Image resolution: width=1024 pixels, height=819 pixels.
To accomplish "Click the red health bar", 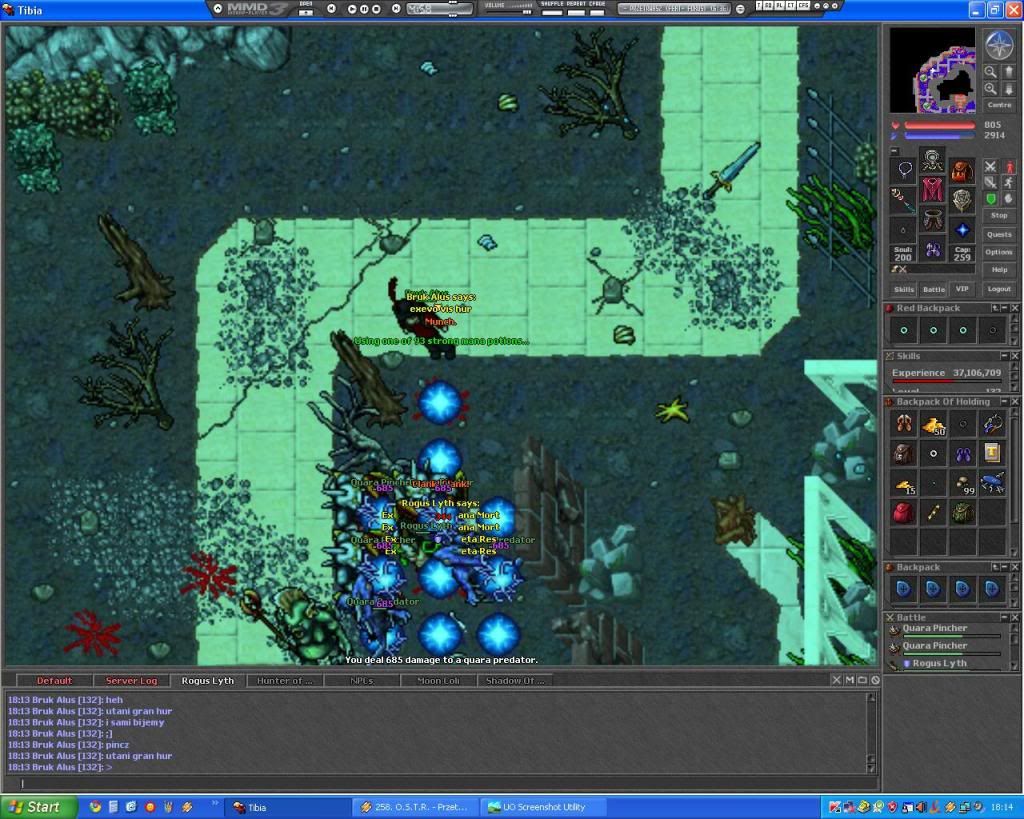I will 940,125.
